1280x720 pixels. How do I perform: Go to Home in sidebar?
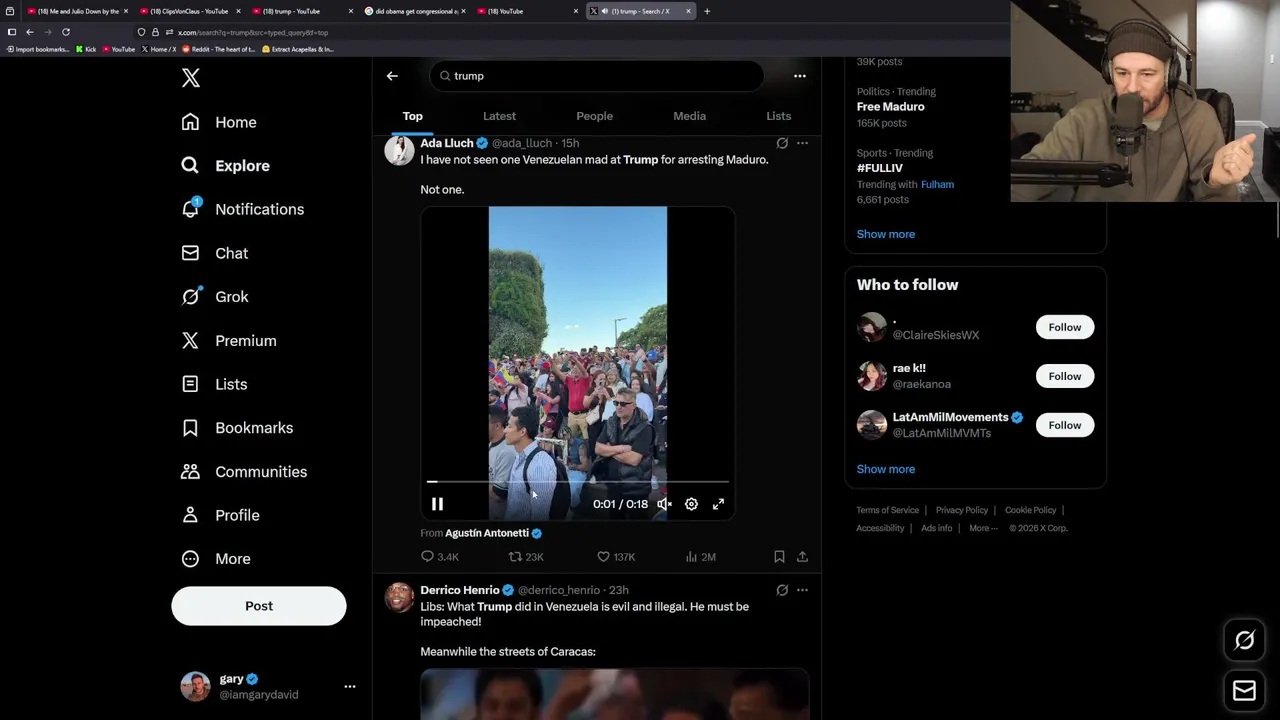click(x=219, y=122)
